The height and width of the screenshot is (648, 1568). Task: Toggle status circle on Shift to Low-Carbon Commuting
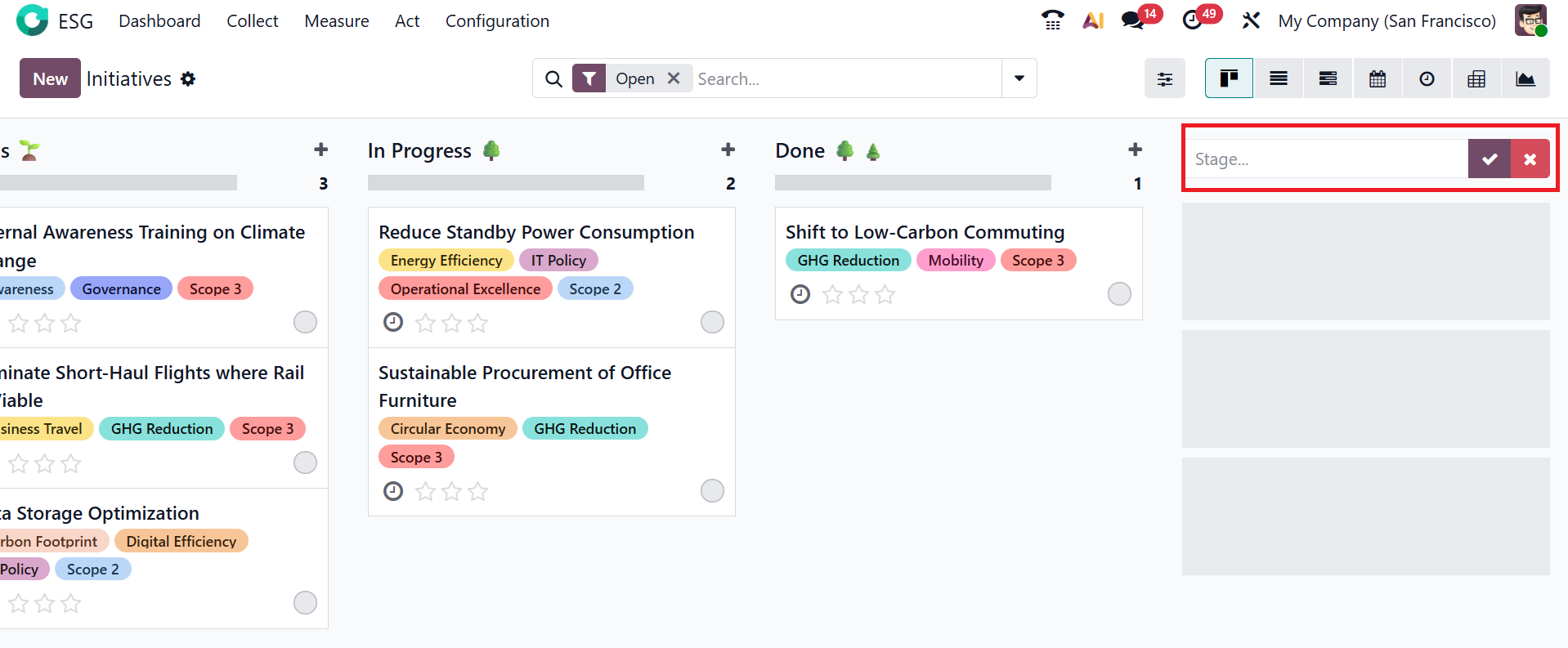[1119, 293]
